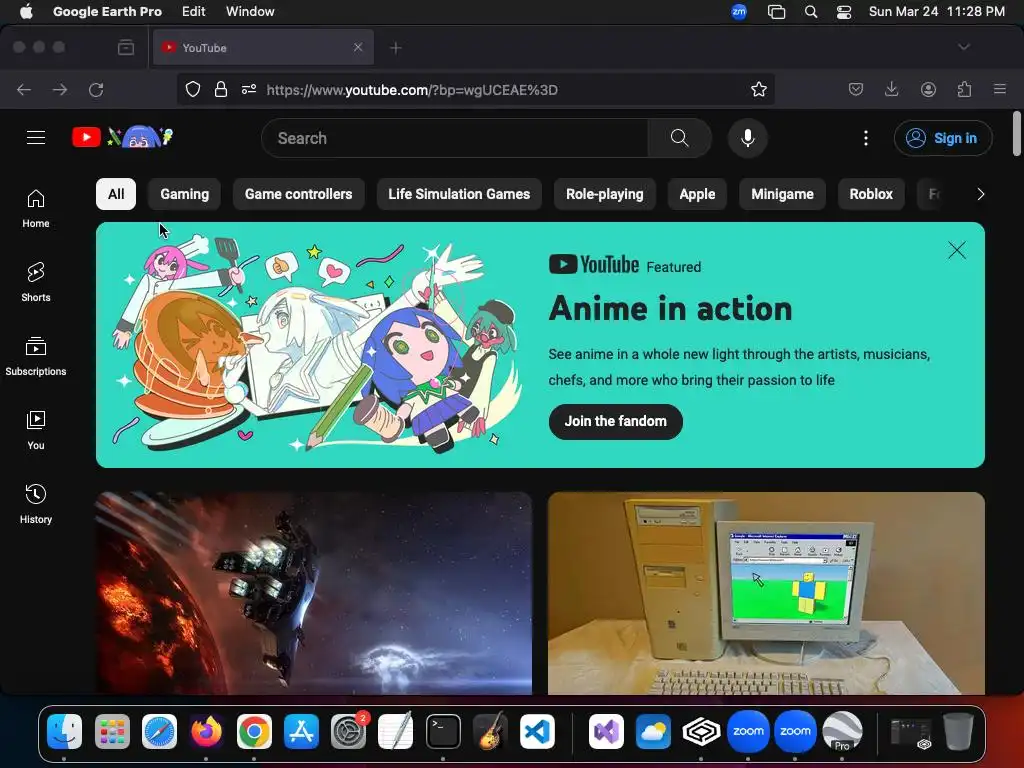Select the All filter chip

pyautogui.click(x=116, y=194)
